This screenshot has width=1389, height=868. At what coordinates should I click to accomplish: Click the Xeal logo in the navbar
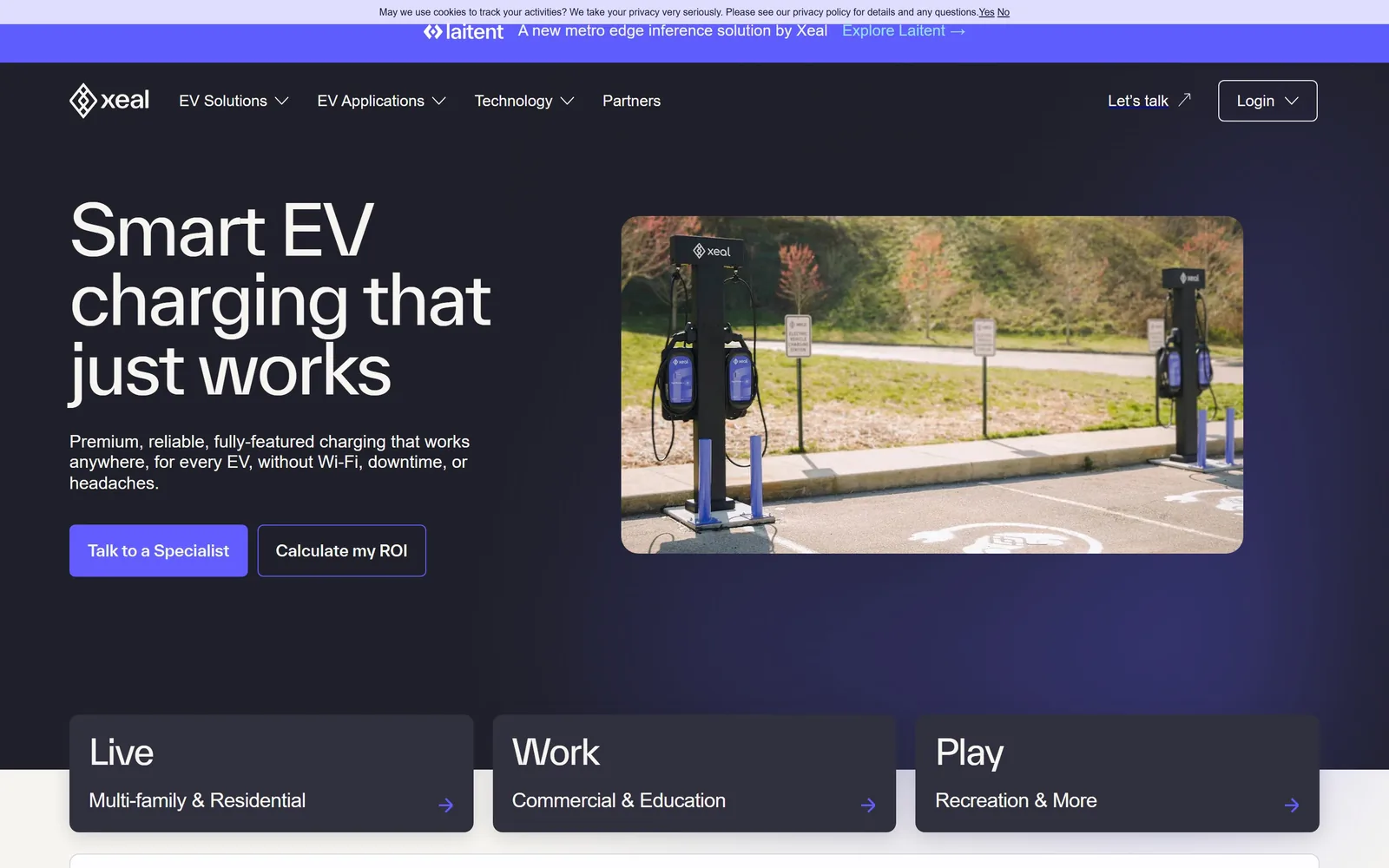pyautogui.click(x=109, y=101)
